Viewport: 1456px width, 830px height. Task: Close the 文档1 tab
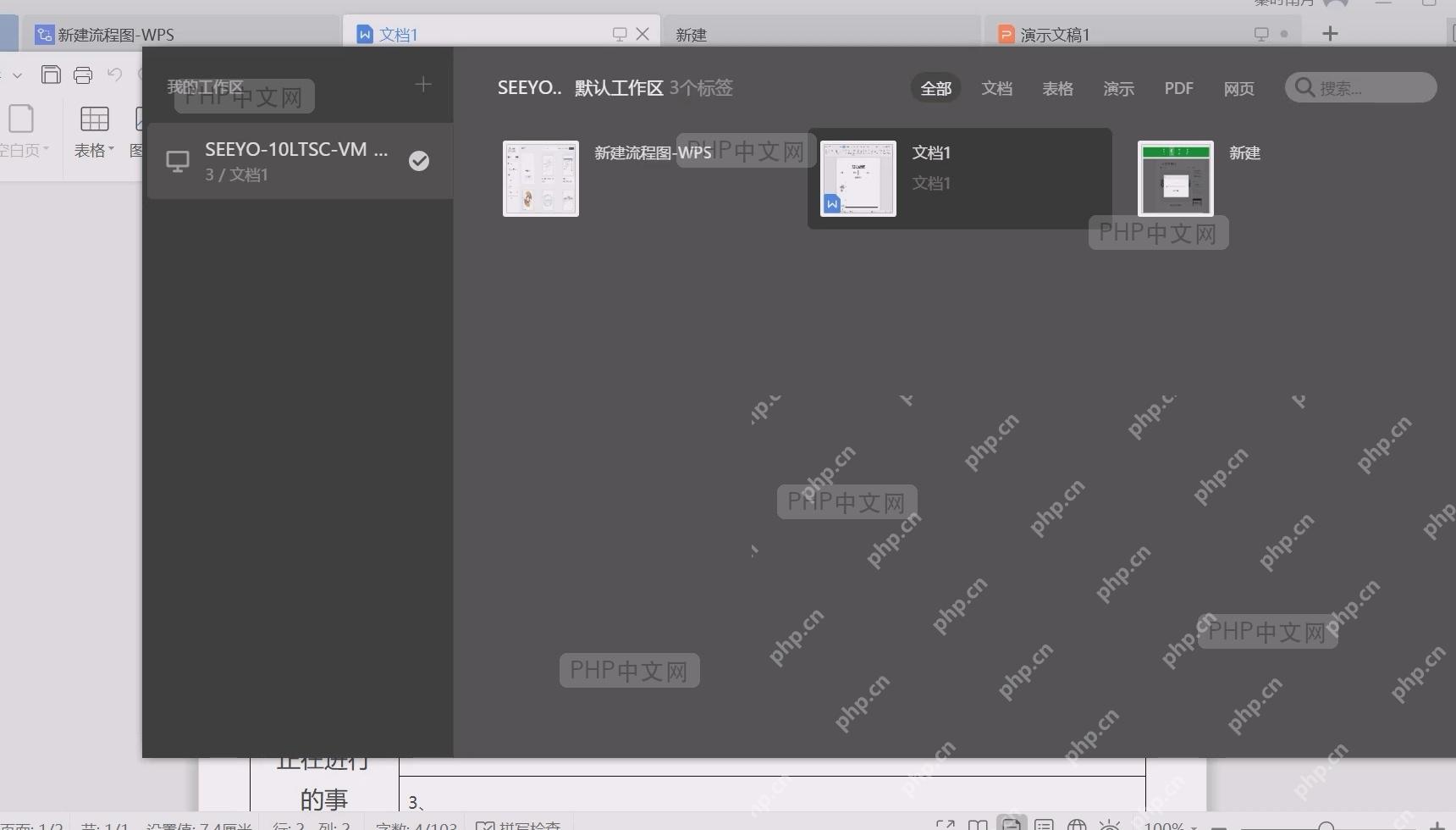[x=643, y=34]
